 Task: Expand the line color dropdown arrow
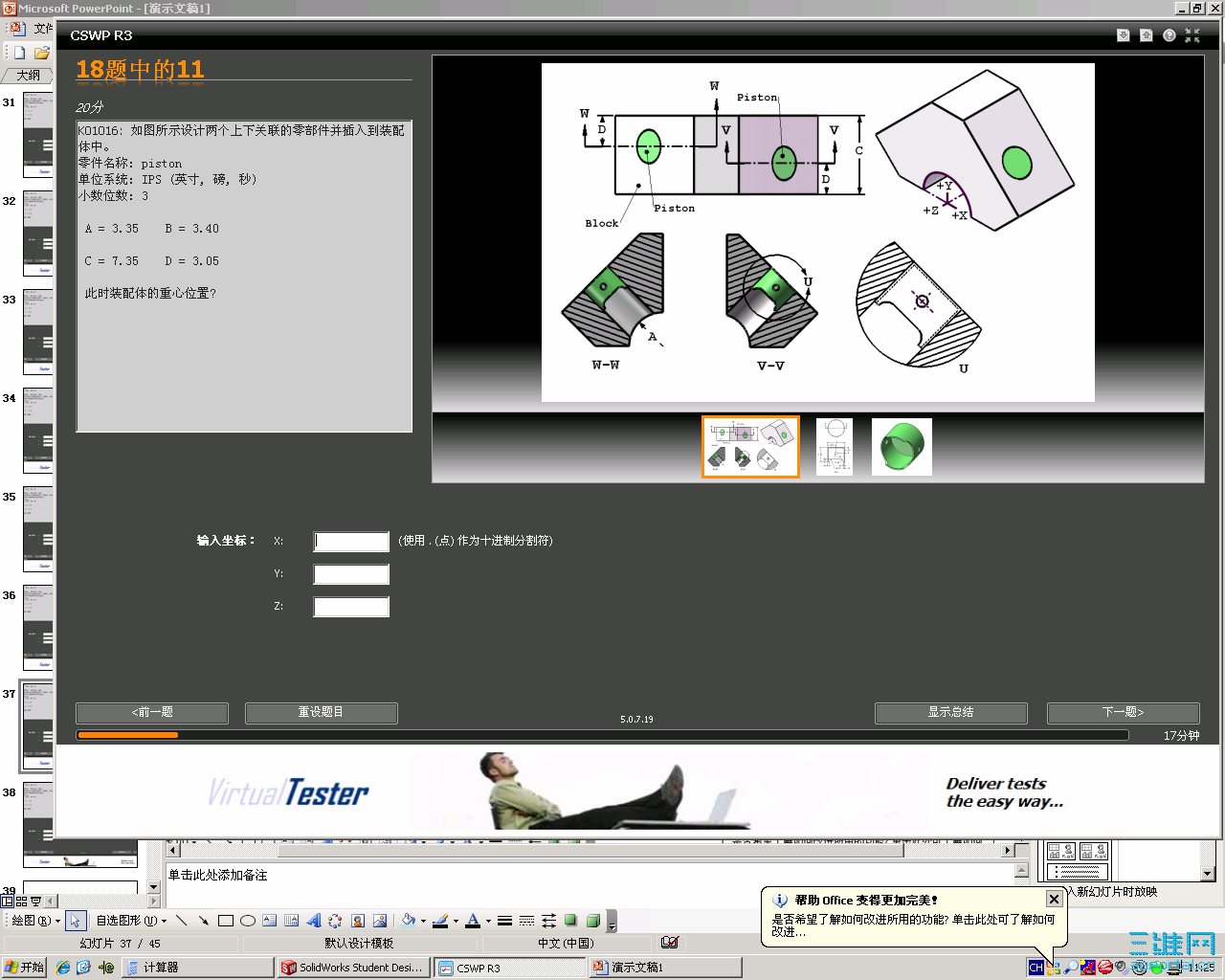click(x=456, y=921)
